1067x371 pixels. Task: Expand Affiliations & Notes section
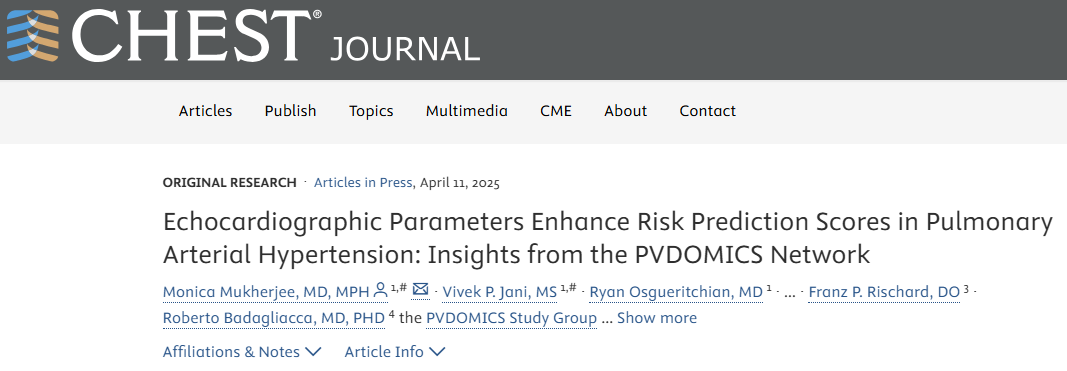coord(242,352)
